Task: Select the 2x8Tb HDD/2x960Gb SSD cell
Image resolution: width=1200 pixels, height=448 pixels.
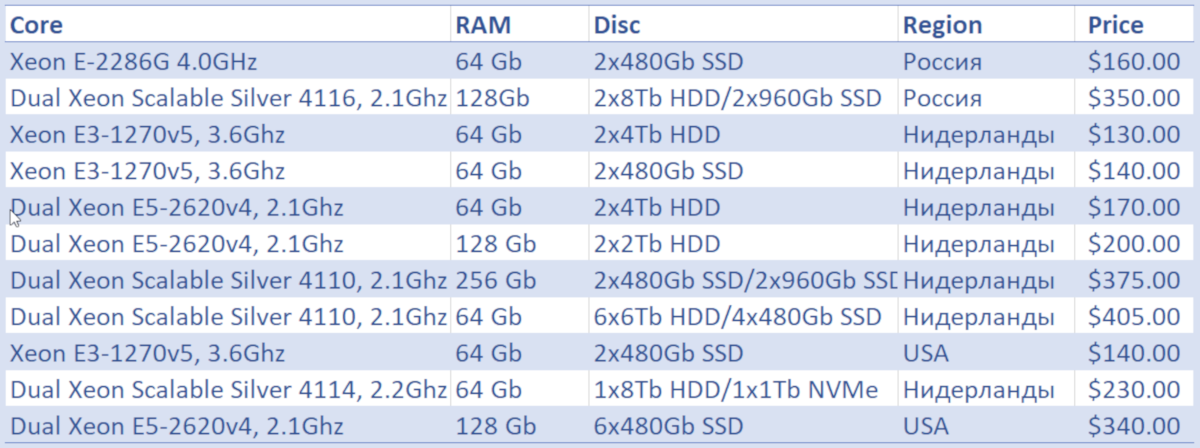Action: [742, 98]
